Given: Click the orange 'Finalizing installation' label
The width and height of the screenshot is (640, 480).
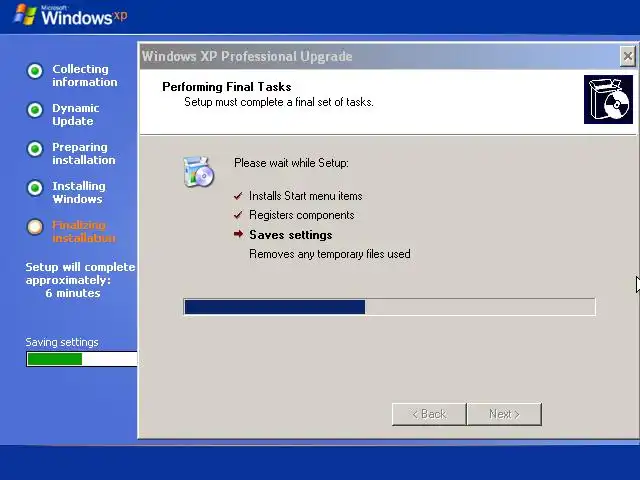Looking at the screenshot, I should coord(84,231).
